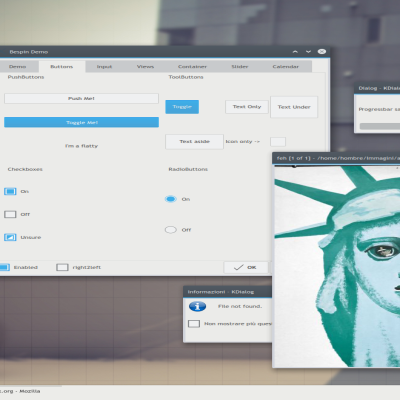Select the Off radio button
Screen dimensions: 400x400
[x=171, y=230]
